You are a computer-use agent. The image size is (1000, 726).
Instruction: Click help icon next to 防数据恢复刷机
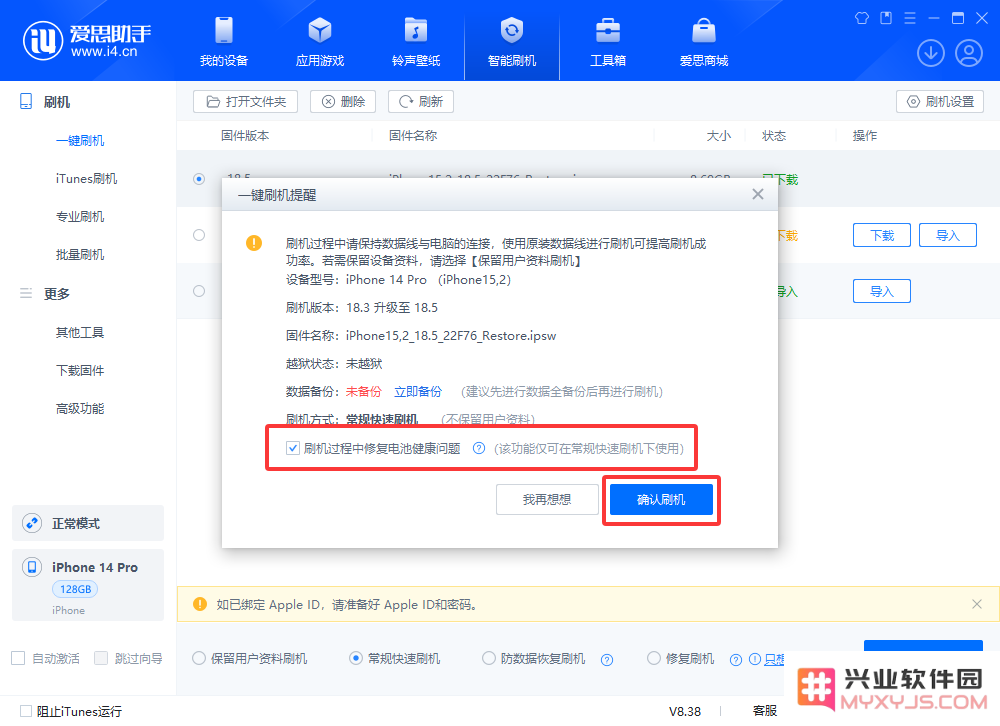tap(607, 660)
